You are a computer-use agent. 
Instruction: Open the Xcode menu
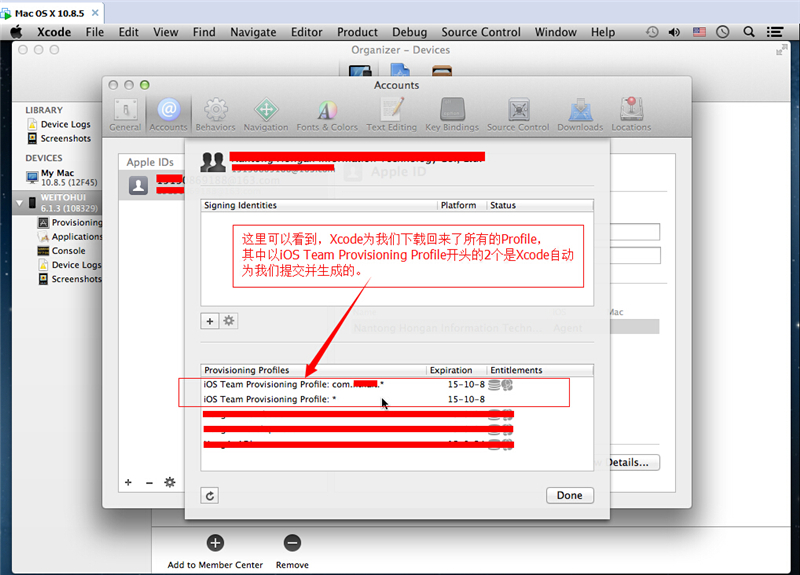[54, 32]
